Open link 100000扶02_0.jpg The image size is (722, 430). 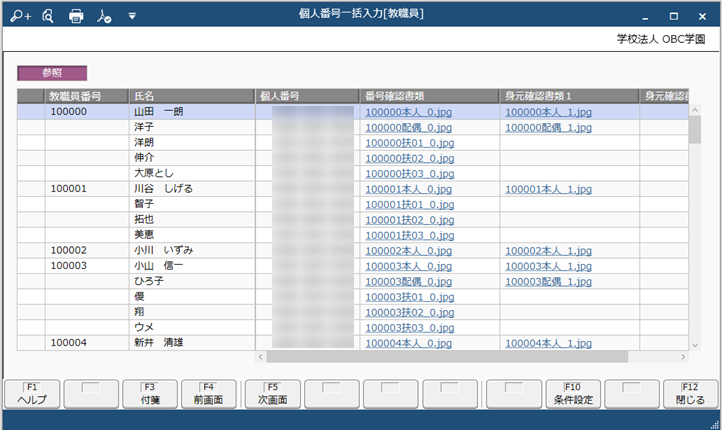click(410, 158)
